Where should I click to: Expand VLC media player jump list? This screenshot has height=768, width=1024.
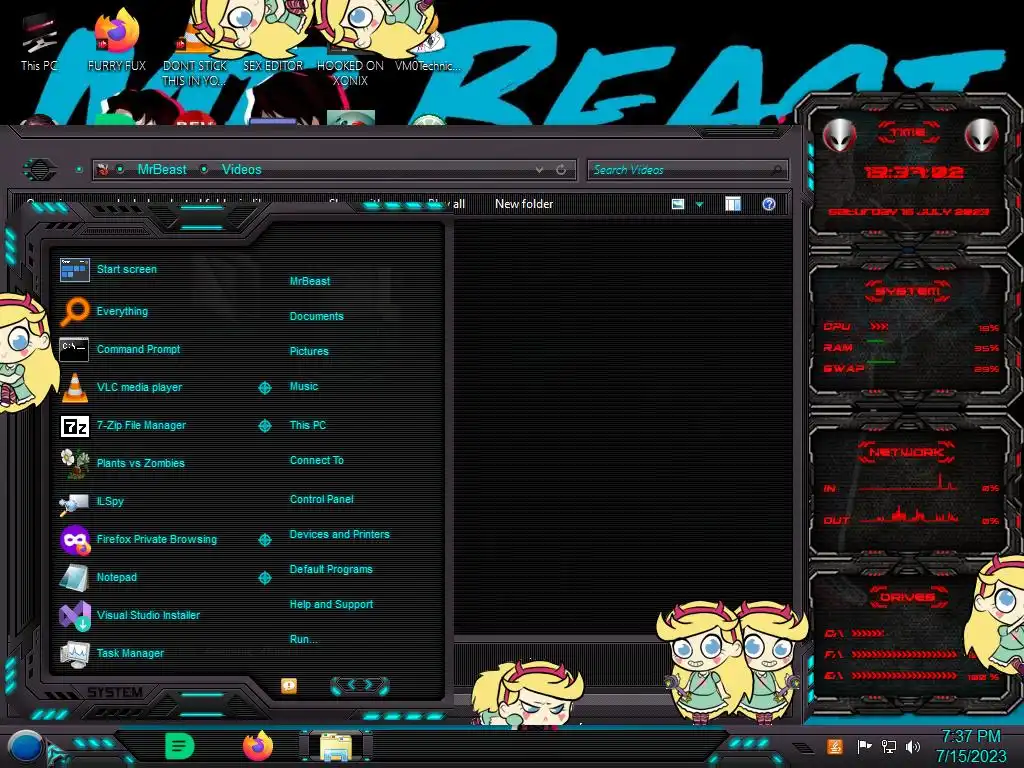tap(264, 388)
